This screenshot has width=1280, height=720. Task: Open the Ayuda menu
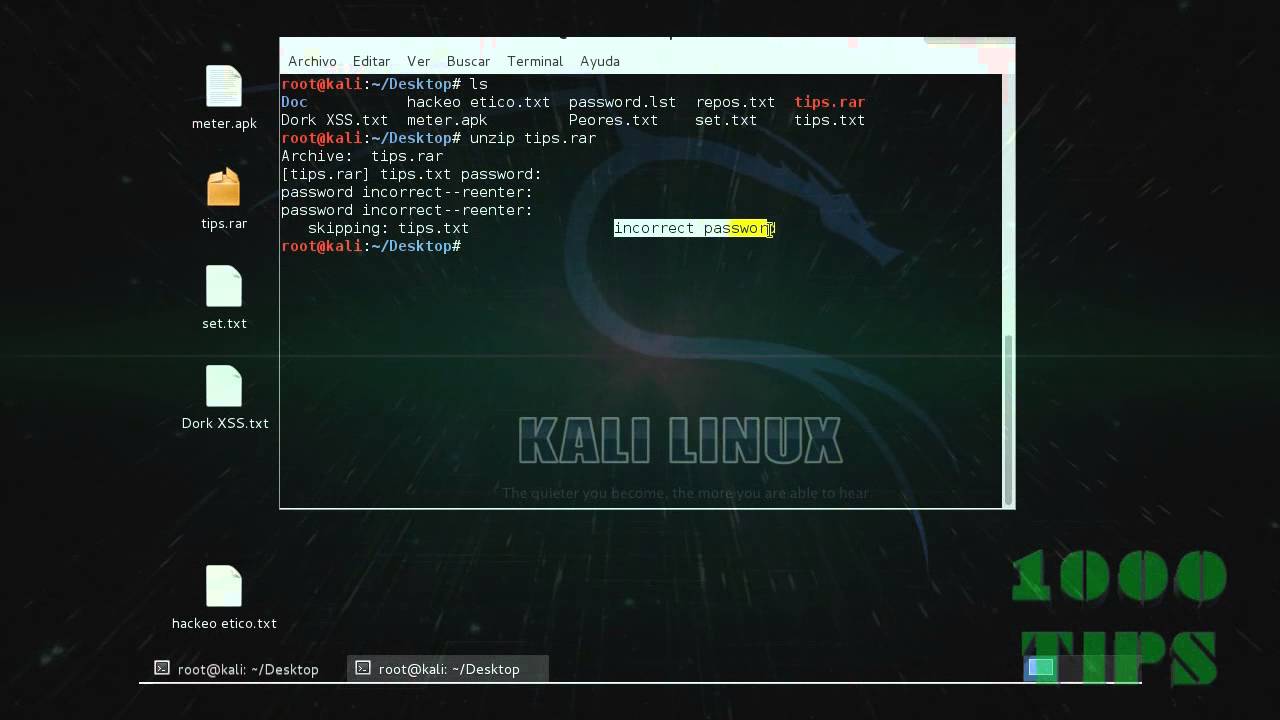click(x=600, y=61)
